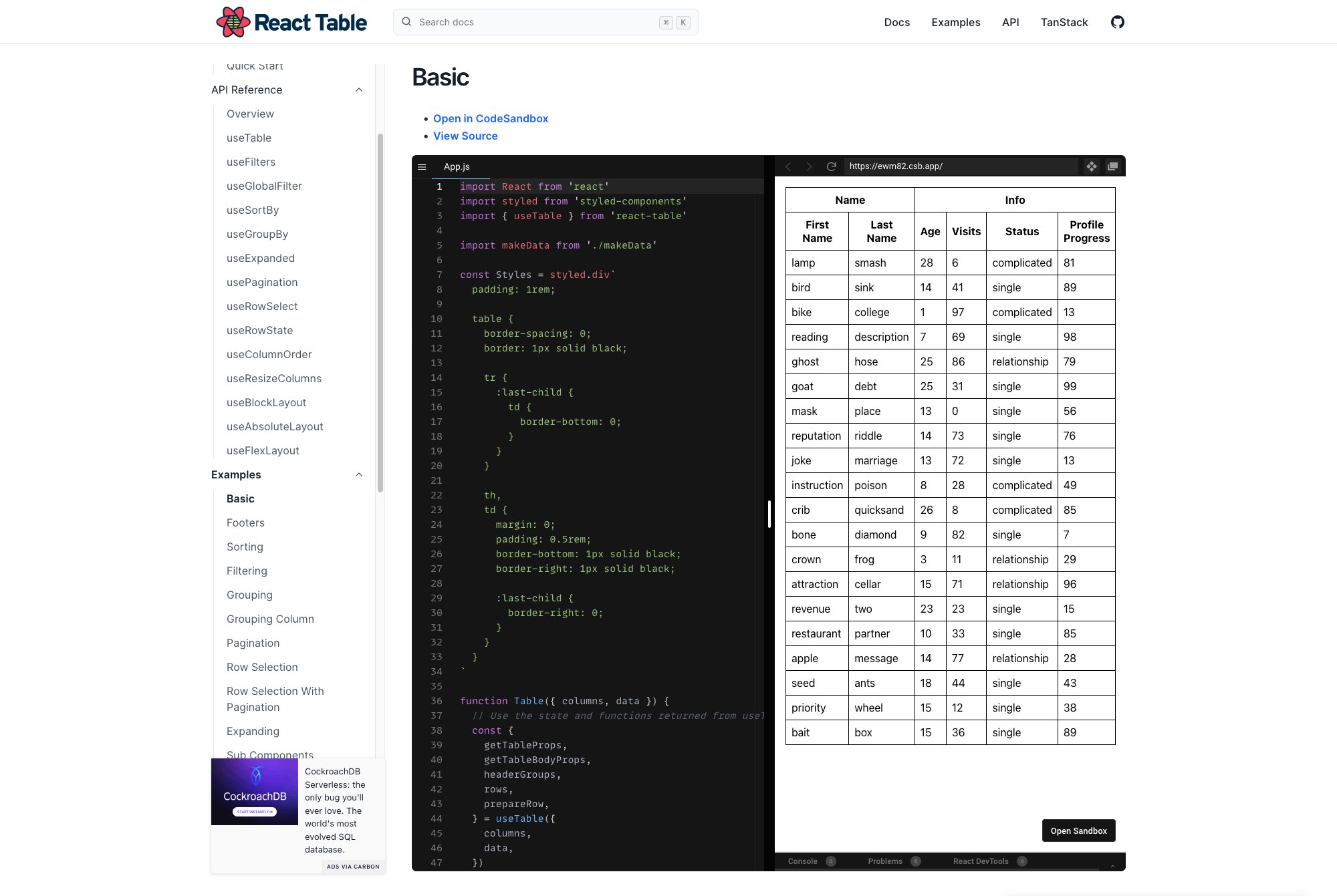Image resolution: width=1337 pixels, height=896 pixels.
Task: Open the useExpanded sidebar page
Action: tap(260, 258)
